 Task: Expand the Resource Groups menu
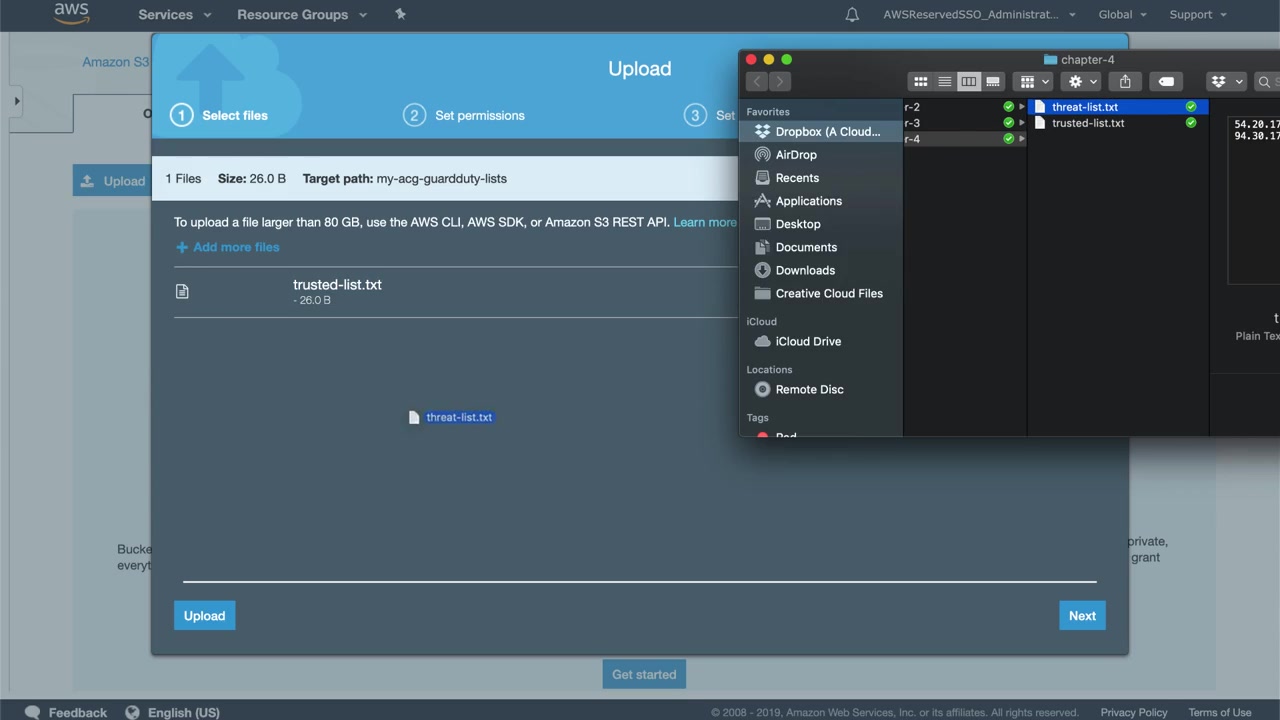pyautogui.click(x=302, y=14)
